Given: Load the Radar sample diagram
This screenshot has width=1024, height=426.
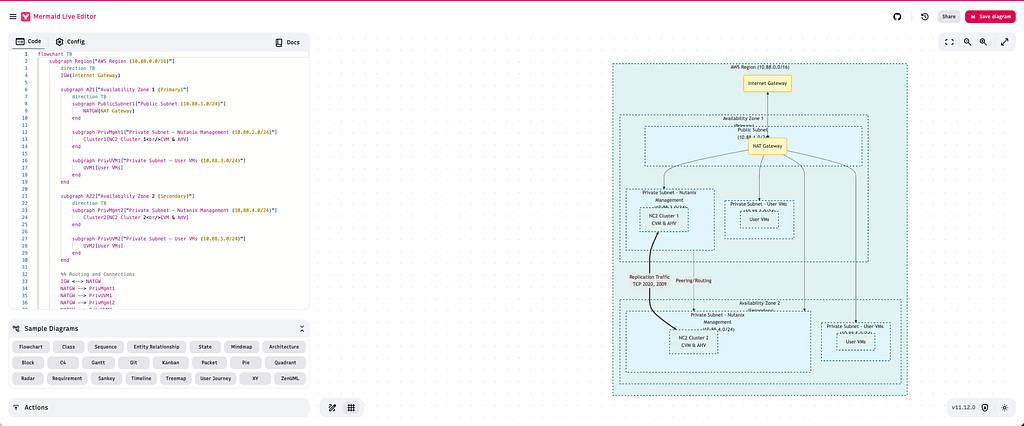Looking at the screenshot, I should click(28, 378).
